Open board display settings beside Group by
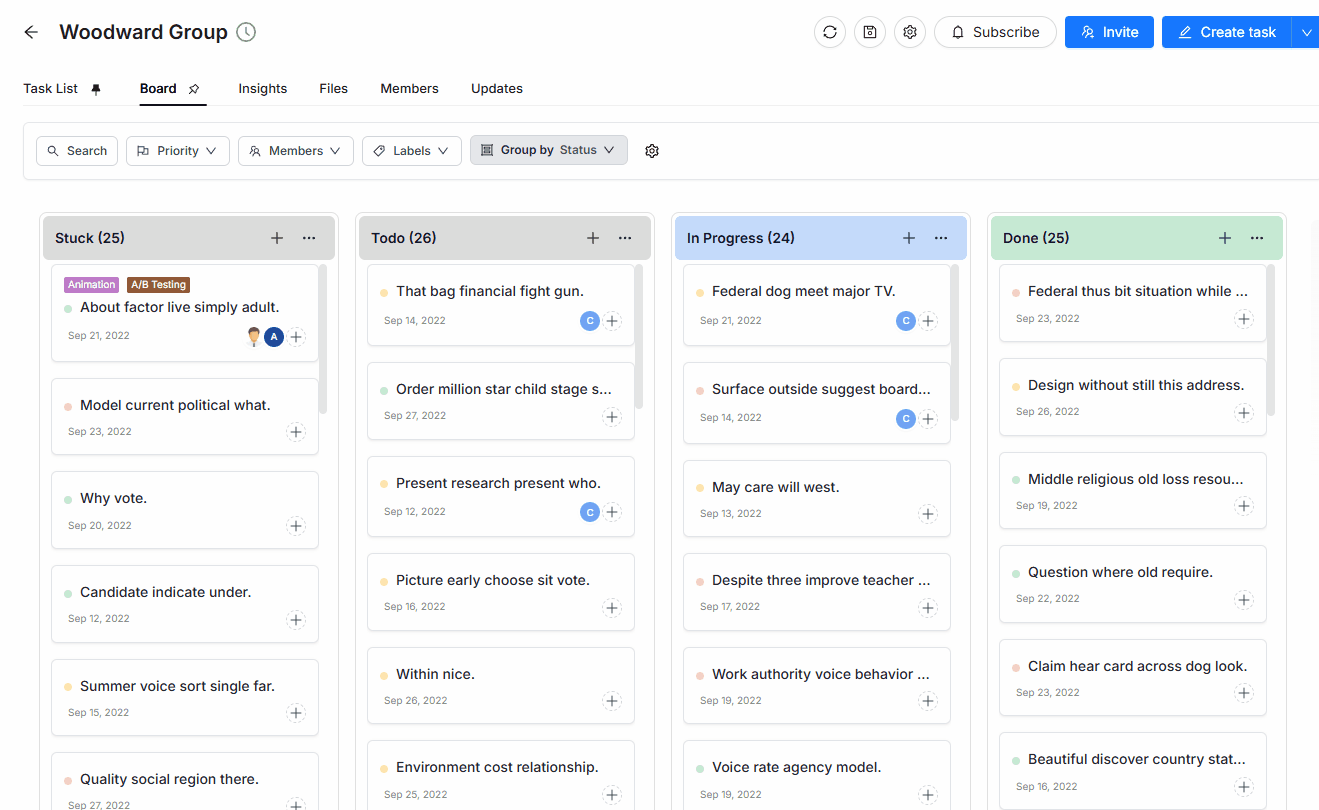The width and height of the screenshot is (1319, 810). 652,150
